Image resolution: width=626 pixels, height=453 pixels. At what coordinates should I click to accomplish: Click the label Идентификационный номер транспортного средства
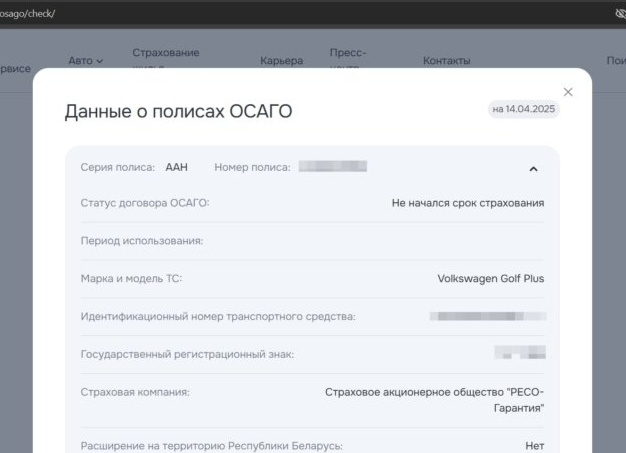point(218,317)
